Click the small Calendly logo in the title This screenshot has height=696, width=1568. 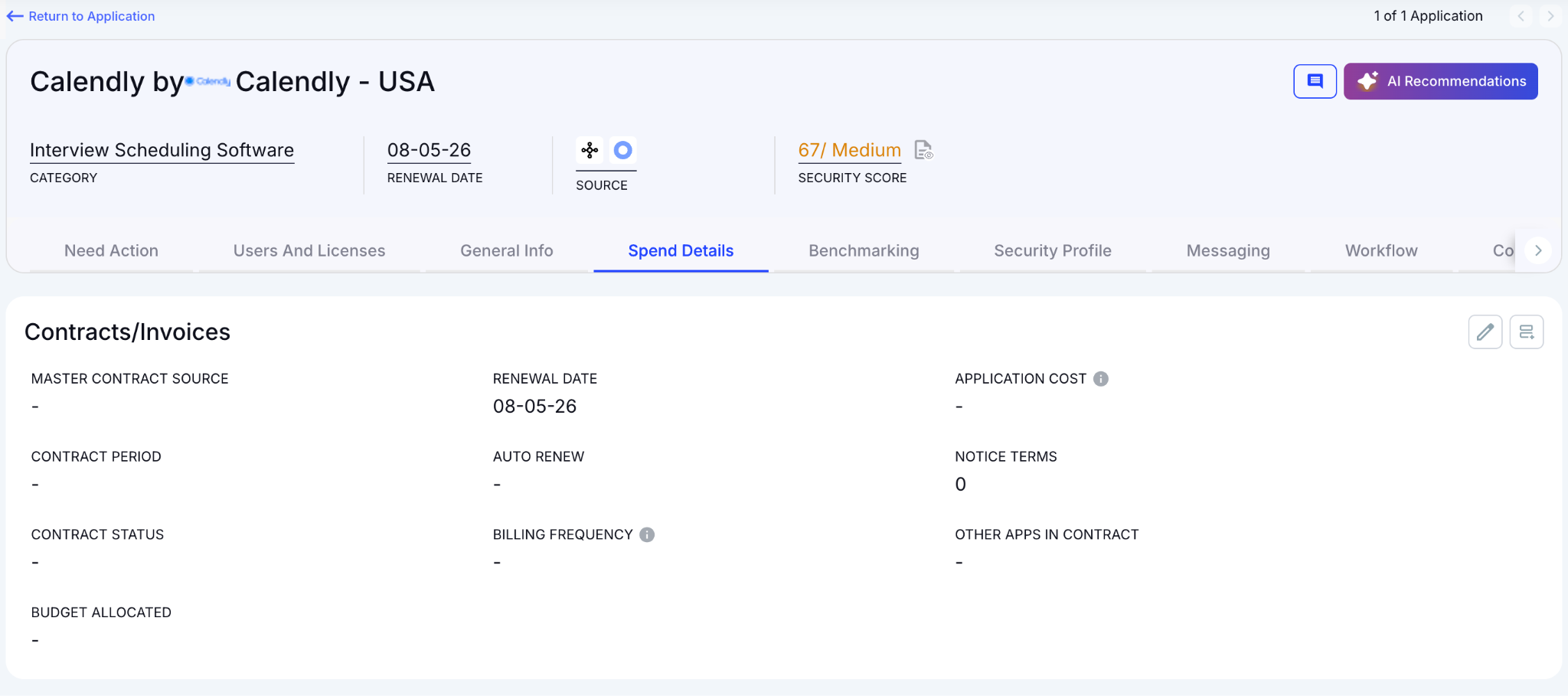pos(208,81)
